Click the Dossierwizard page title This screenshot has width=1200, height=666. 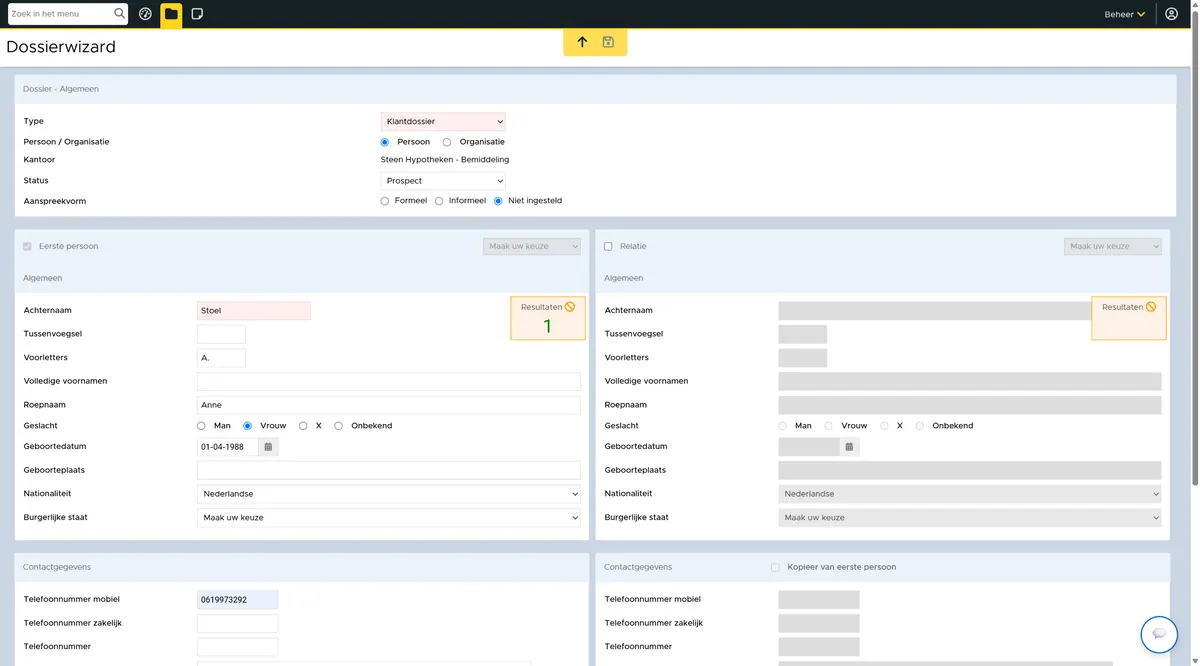tap(61, 47)
